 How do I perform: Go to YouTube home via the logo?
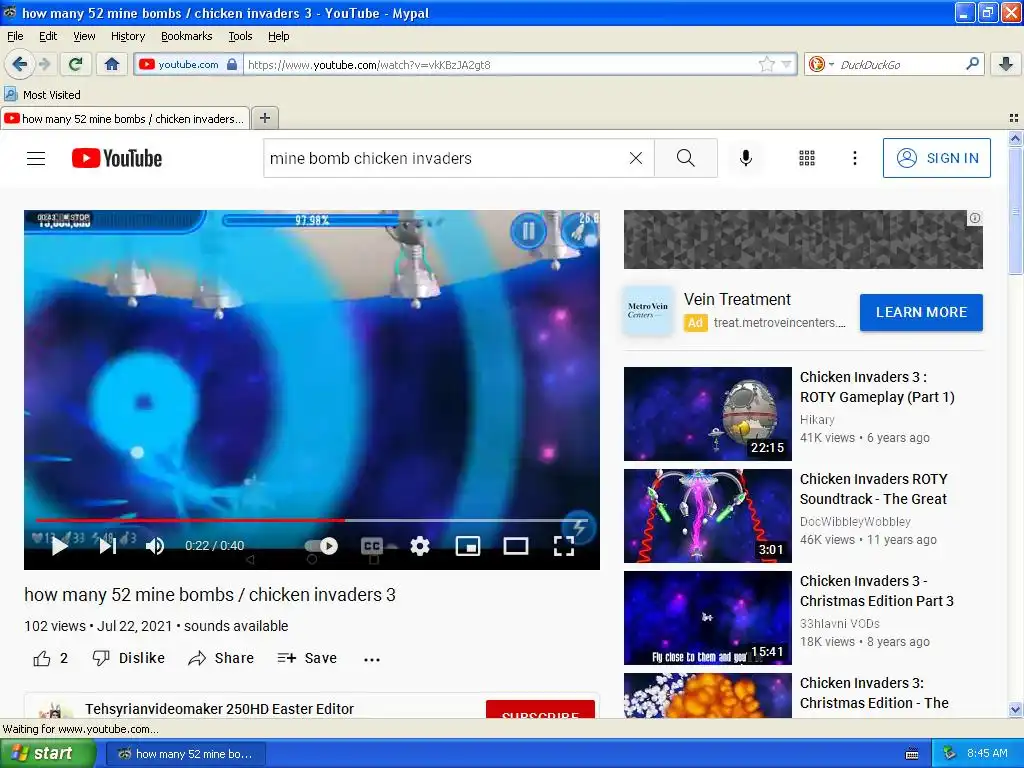click(x=117, y=158)
